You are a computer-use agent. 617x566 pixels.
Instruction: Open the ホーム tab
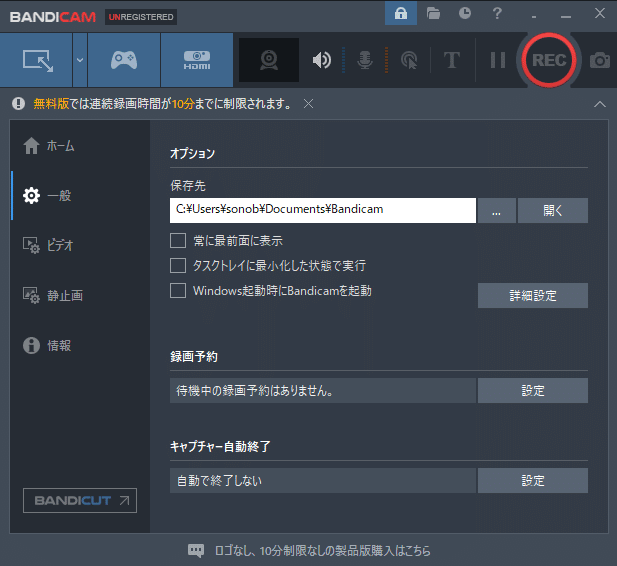tap(80, 146)
